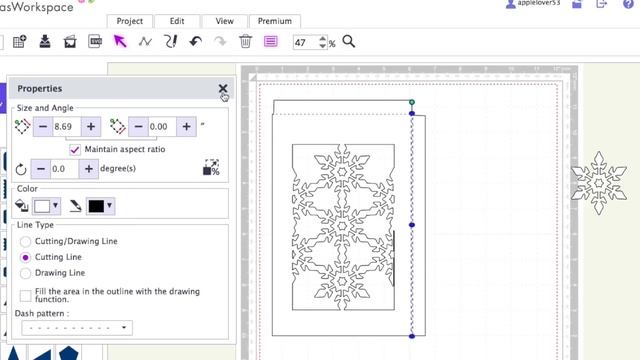The width and height of the screenshot is (640, 360).
Task: Toggle the properties panel list icon
Action: tap(271, 42)
